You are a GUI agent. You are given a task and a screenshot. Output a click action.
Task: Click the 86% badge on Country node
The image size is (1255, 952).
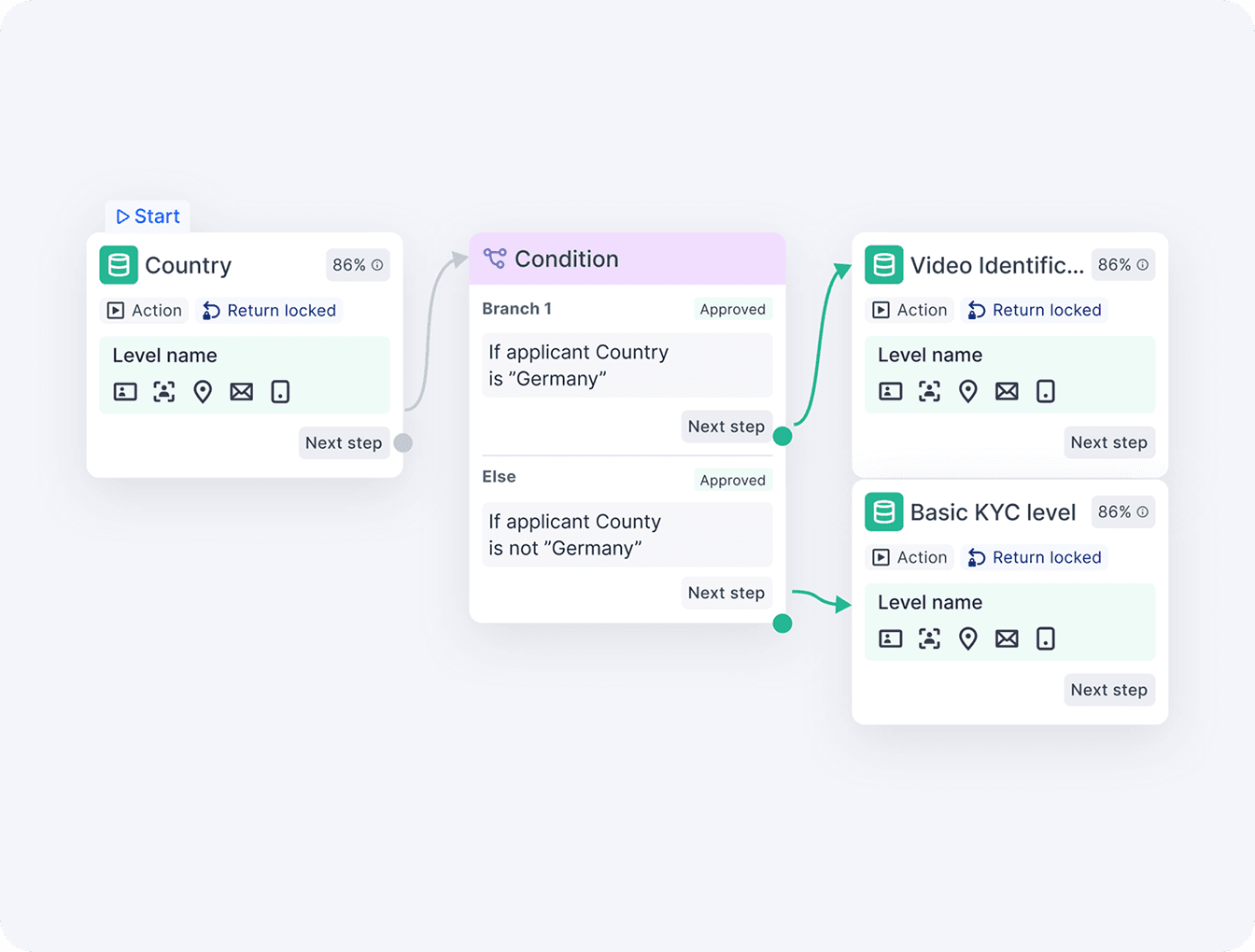(x=358, y=265)
